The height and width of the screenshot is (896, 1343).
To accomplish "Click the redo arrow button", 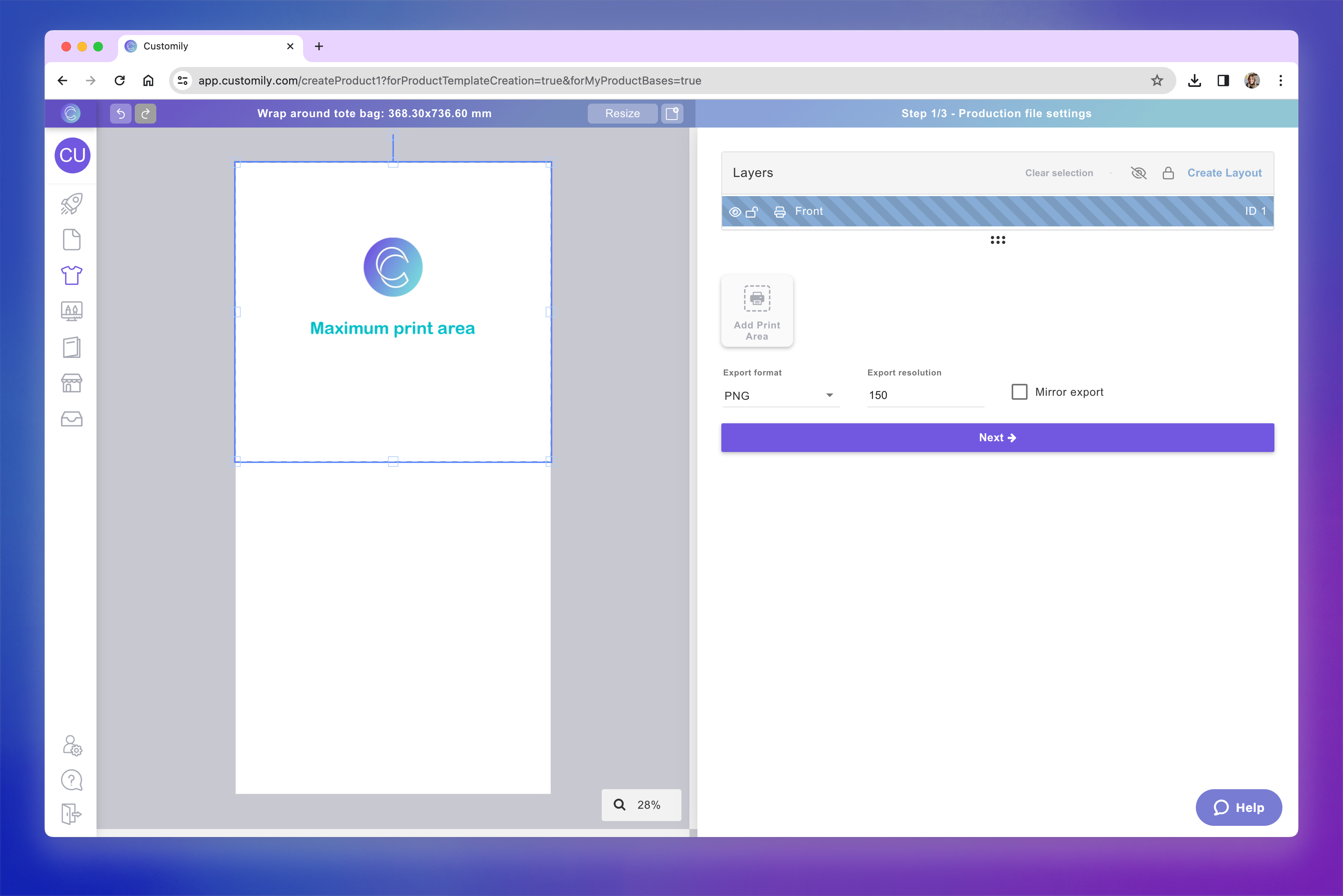I will [145, 113].
